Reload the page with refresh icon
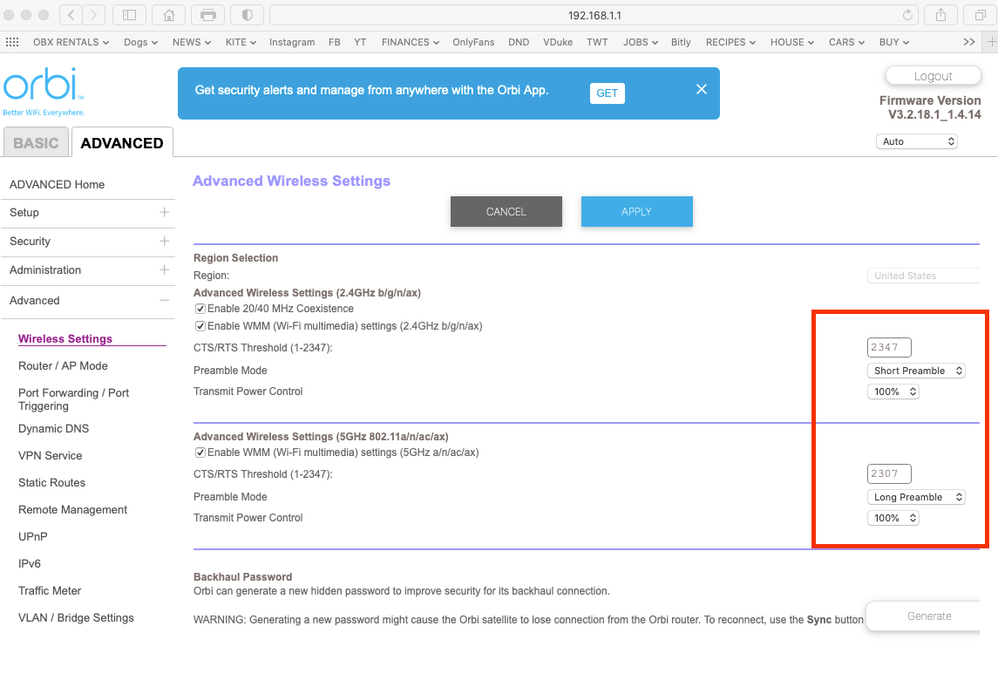Screen dimensions: 998x695 pos(908,15)
